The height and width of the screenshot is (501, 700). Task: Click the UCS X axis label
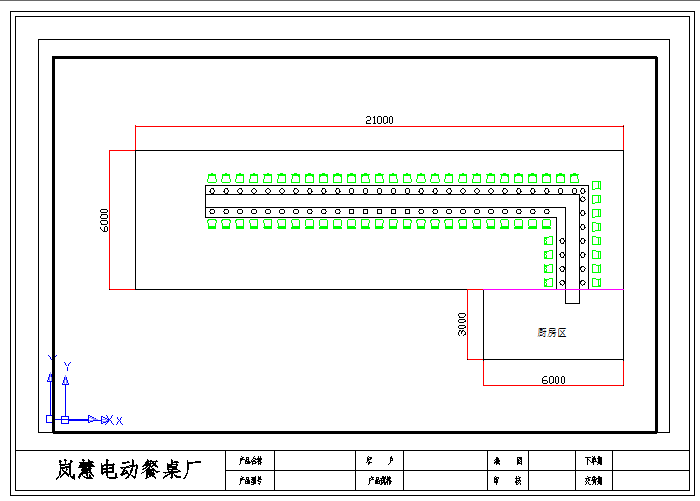click(119, 421)
